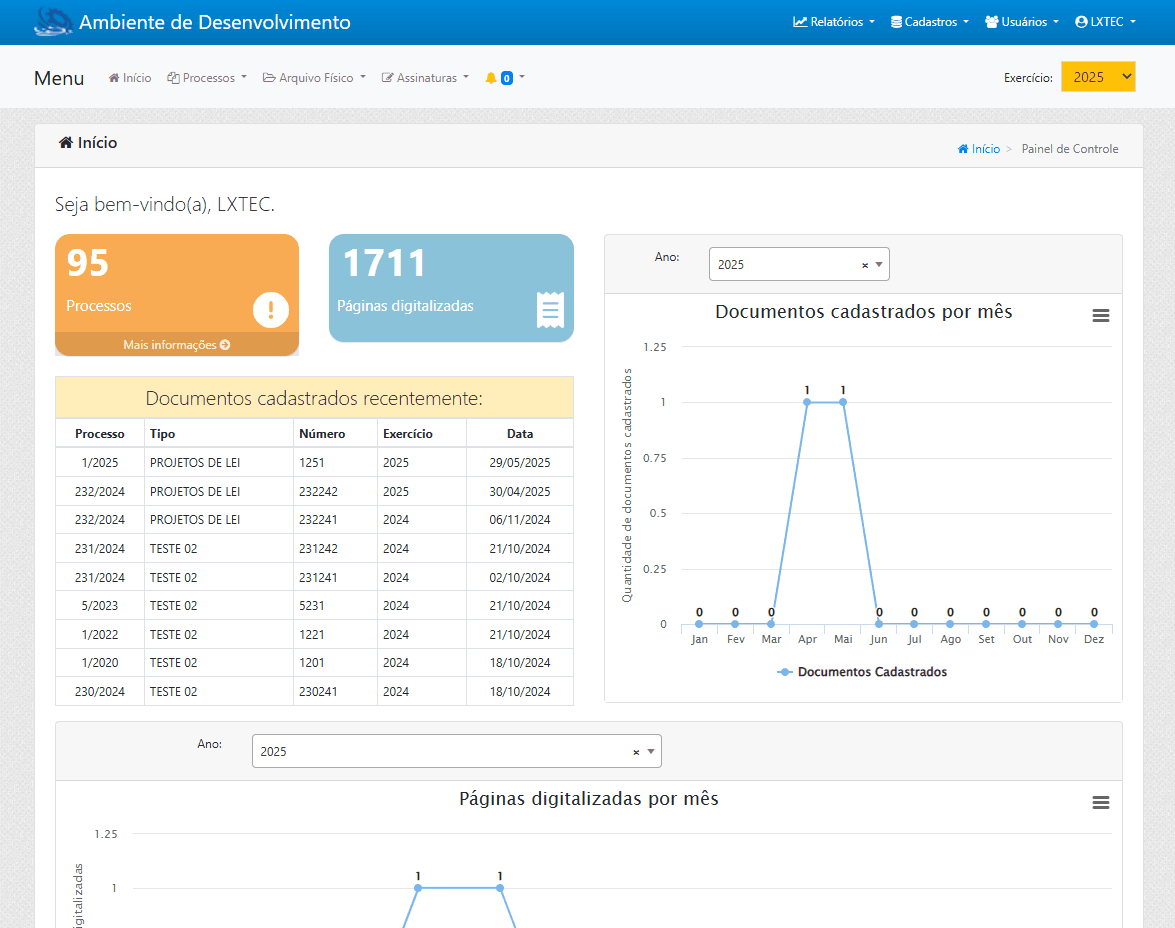The height and width of the screenshot is (928, 1175).
Task: Clear the 2025 year in documents chart selector
Action: point(864,265)
